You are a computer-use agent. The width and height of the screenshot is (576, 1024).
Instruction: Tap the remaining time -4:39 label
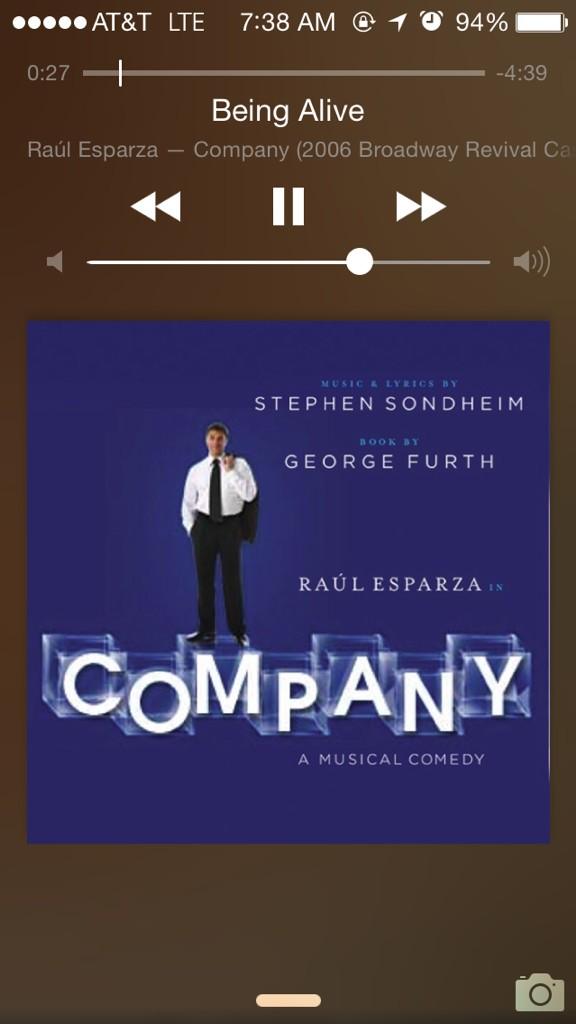[x=521, y=72]
